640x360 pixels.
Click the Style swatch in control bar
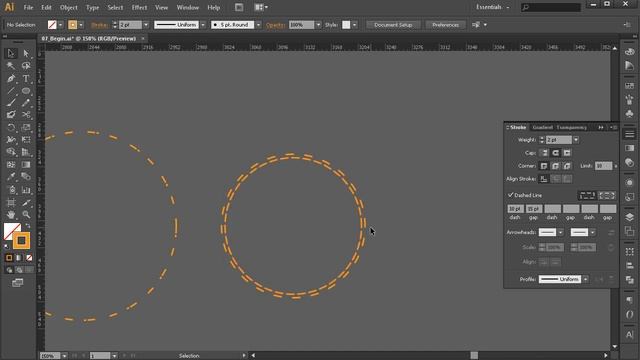click(x=346, y=25)
